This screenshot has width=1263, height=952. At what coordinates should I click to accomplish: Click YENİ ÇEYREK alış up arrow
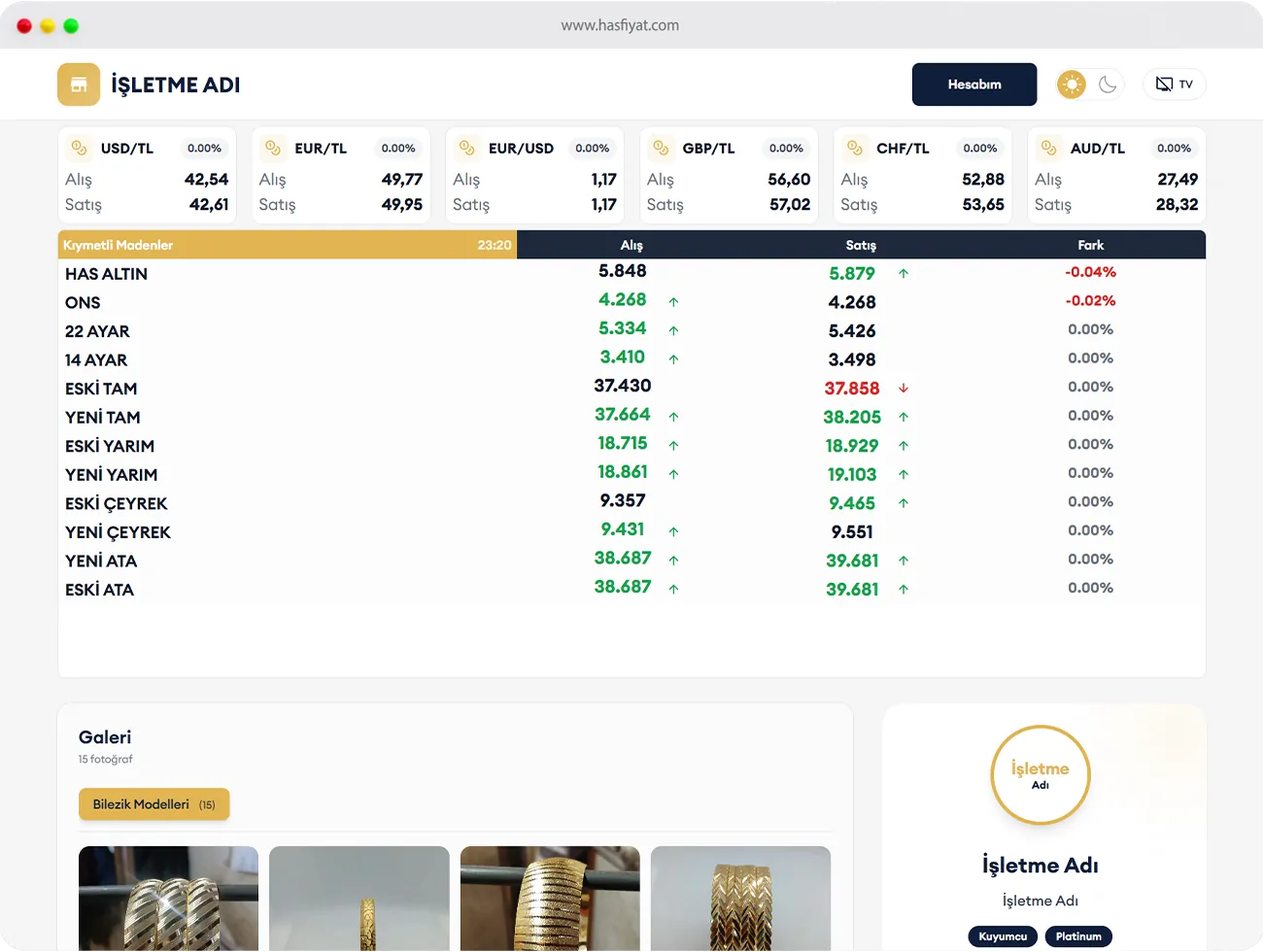[673, 531]
